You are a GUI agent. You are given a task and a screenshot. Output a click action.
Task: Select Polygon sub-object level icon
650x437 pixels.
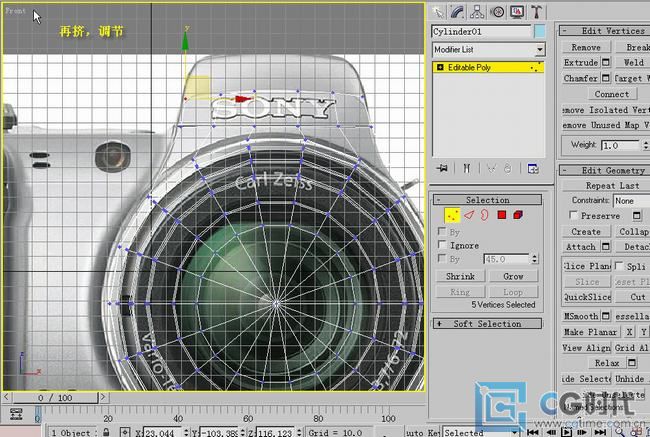tap(502, 215)
